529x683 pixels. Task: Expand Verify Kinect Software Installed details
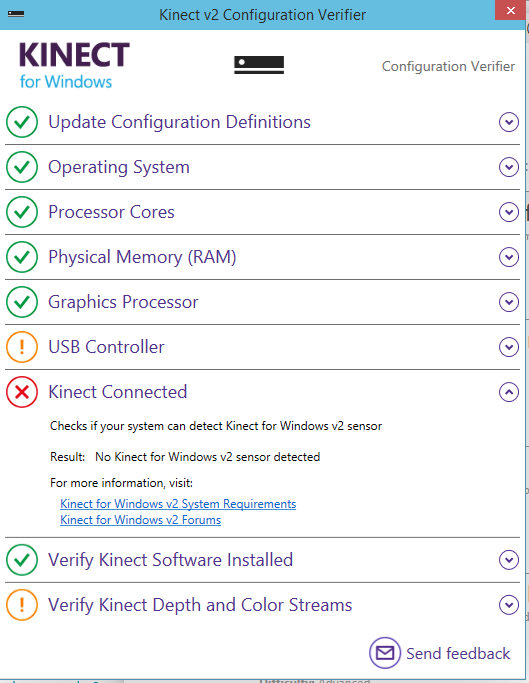coord(509,560)
